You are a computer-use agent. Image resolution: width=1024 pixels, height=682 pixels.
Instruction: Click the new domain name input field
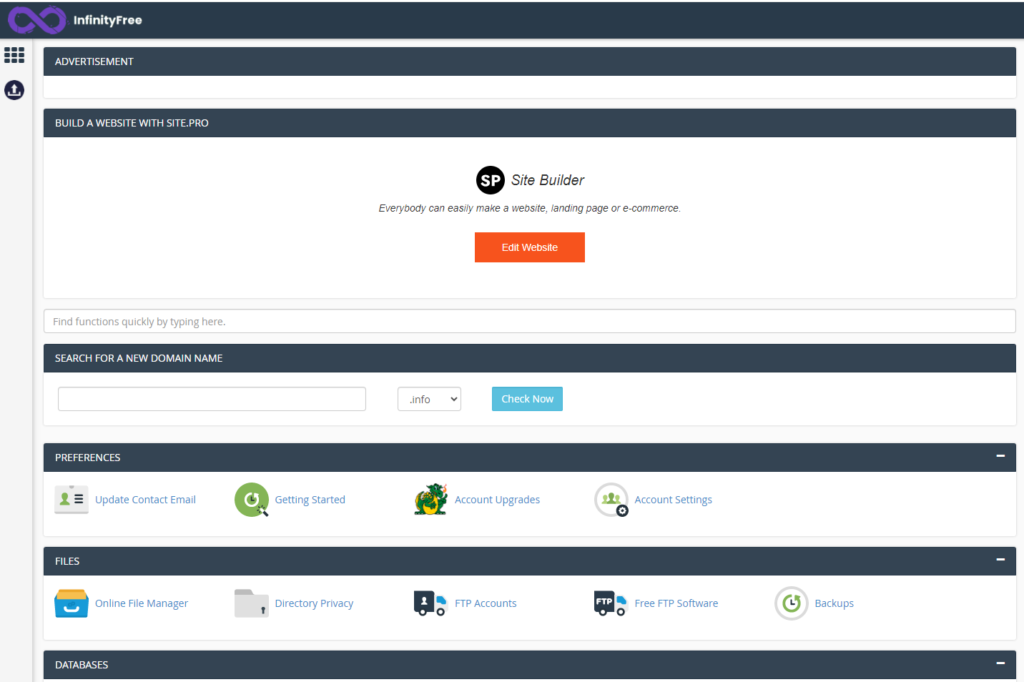pyautogui.click(x=212, y=399)
